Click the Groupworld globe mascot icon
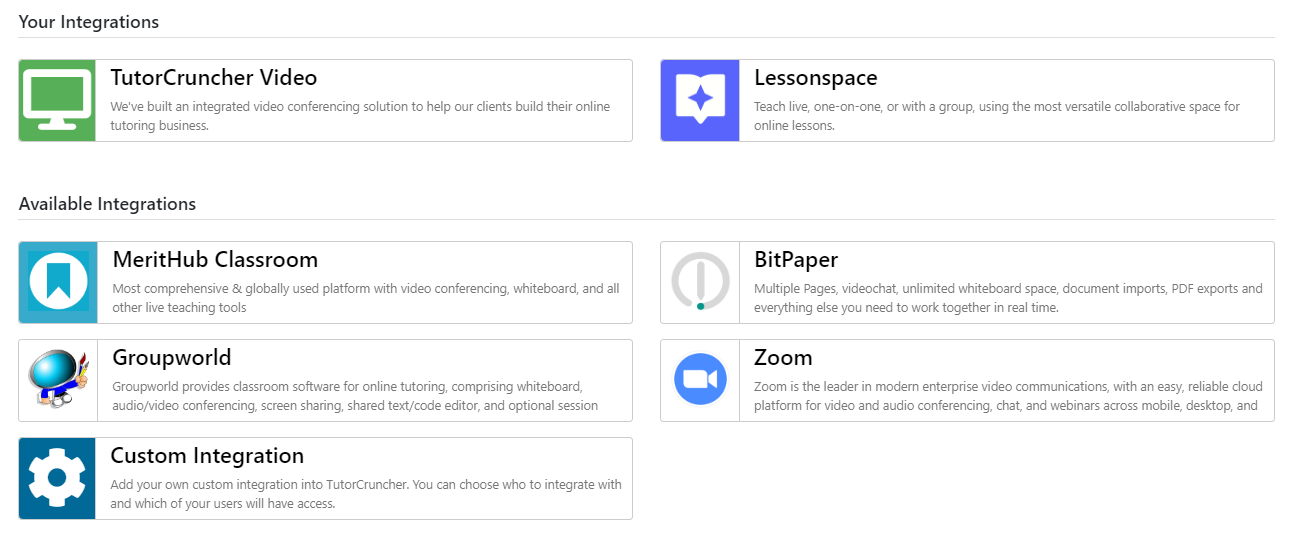 (x=58, y=380)
